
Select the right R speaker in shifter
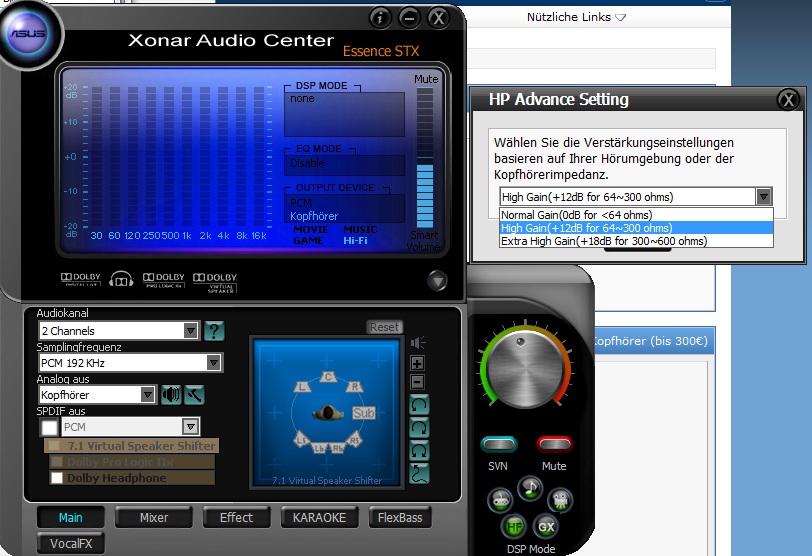click(354, 387)
